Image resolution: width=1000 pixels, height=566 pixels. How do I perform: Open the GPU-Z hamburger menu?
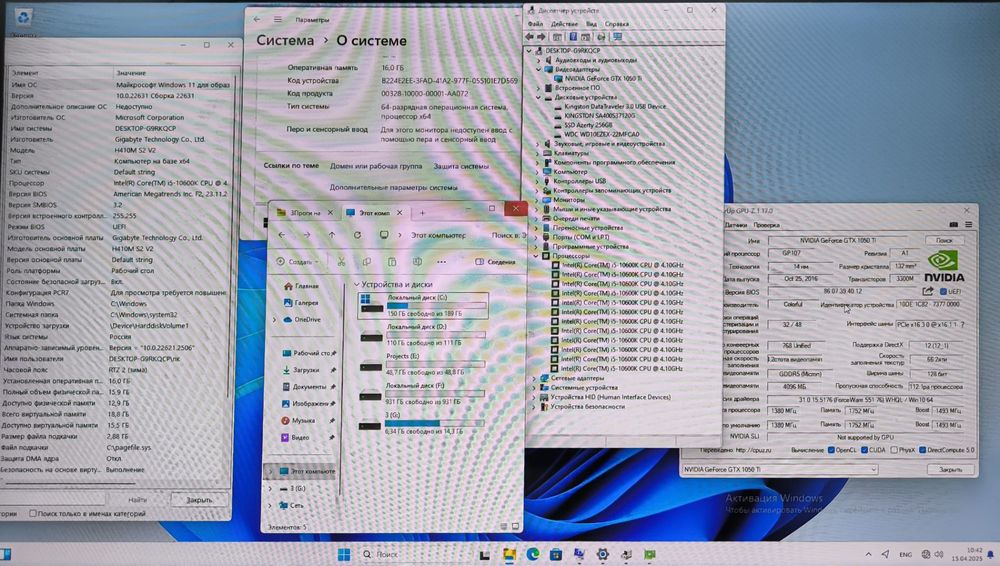pos(968,225)
